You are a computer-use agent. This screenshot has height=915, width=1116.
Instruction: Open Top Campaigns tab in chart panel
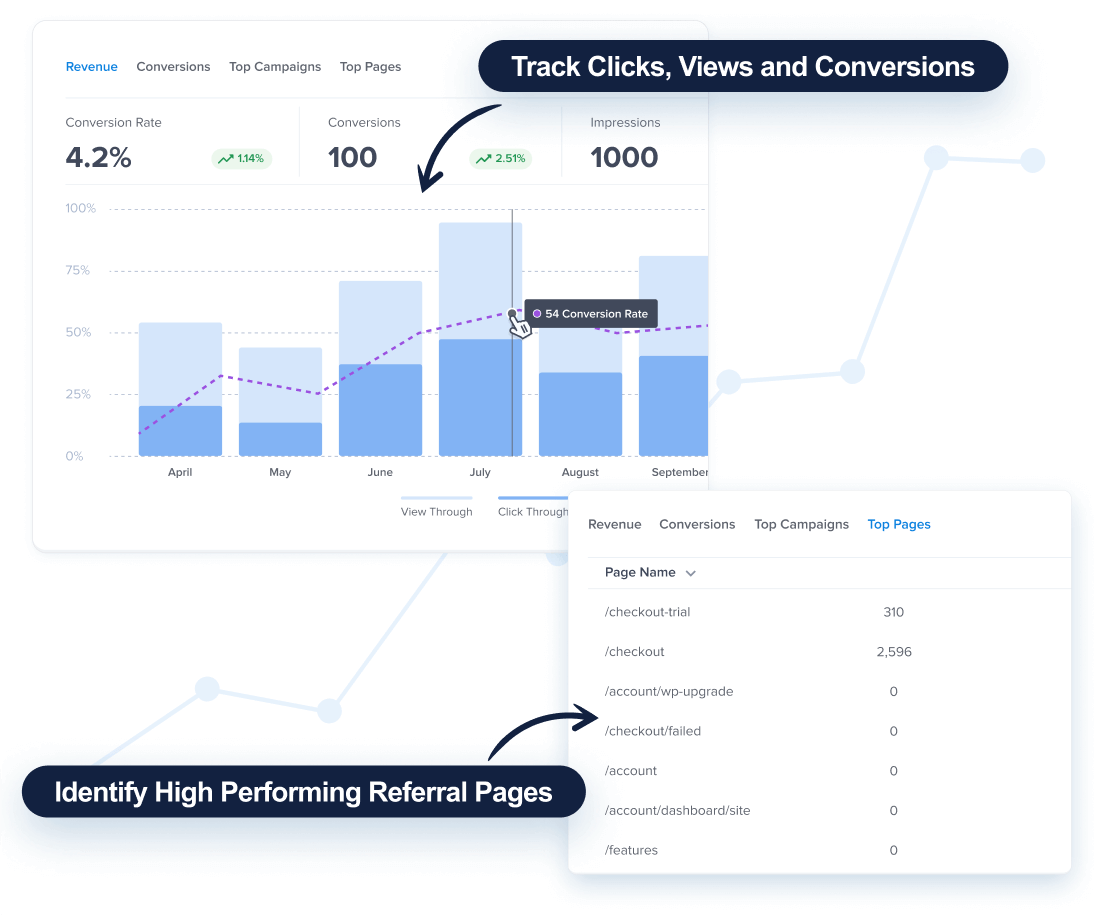(x=275, y=67)
